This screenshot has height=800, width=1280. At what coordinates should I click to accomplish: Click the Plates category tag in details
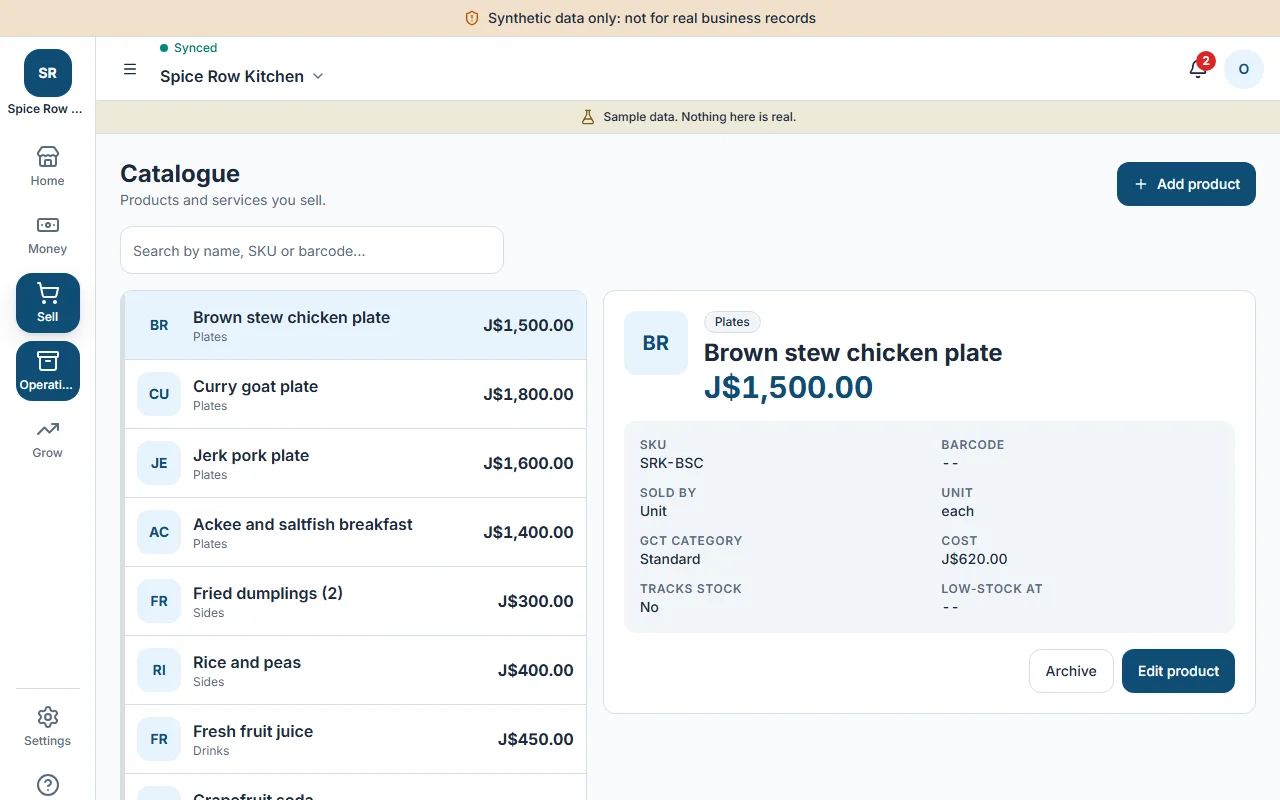point(732,322)
